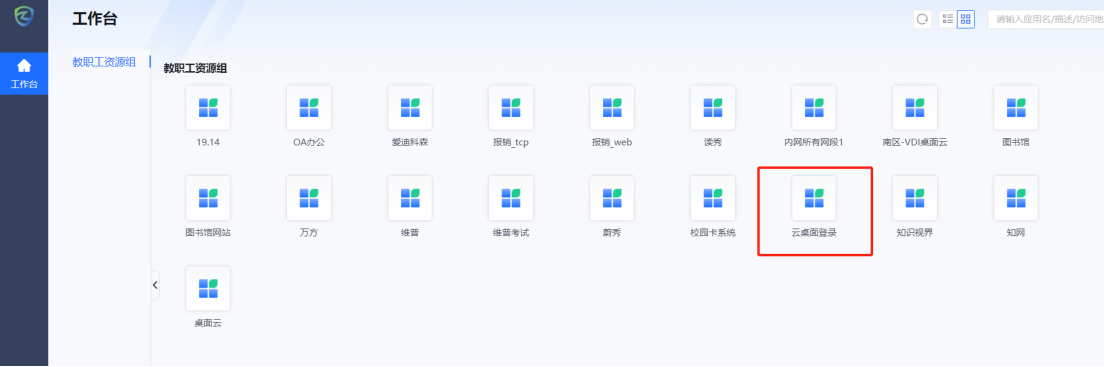
Task: Launch the 万方 database icon
Action: click(309, 198)
